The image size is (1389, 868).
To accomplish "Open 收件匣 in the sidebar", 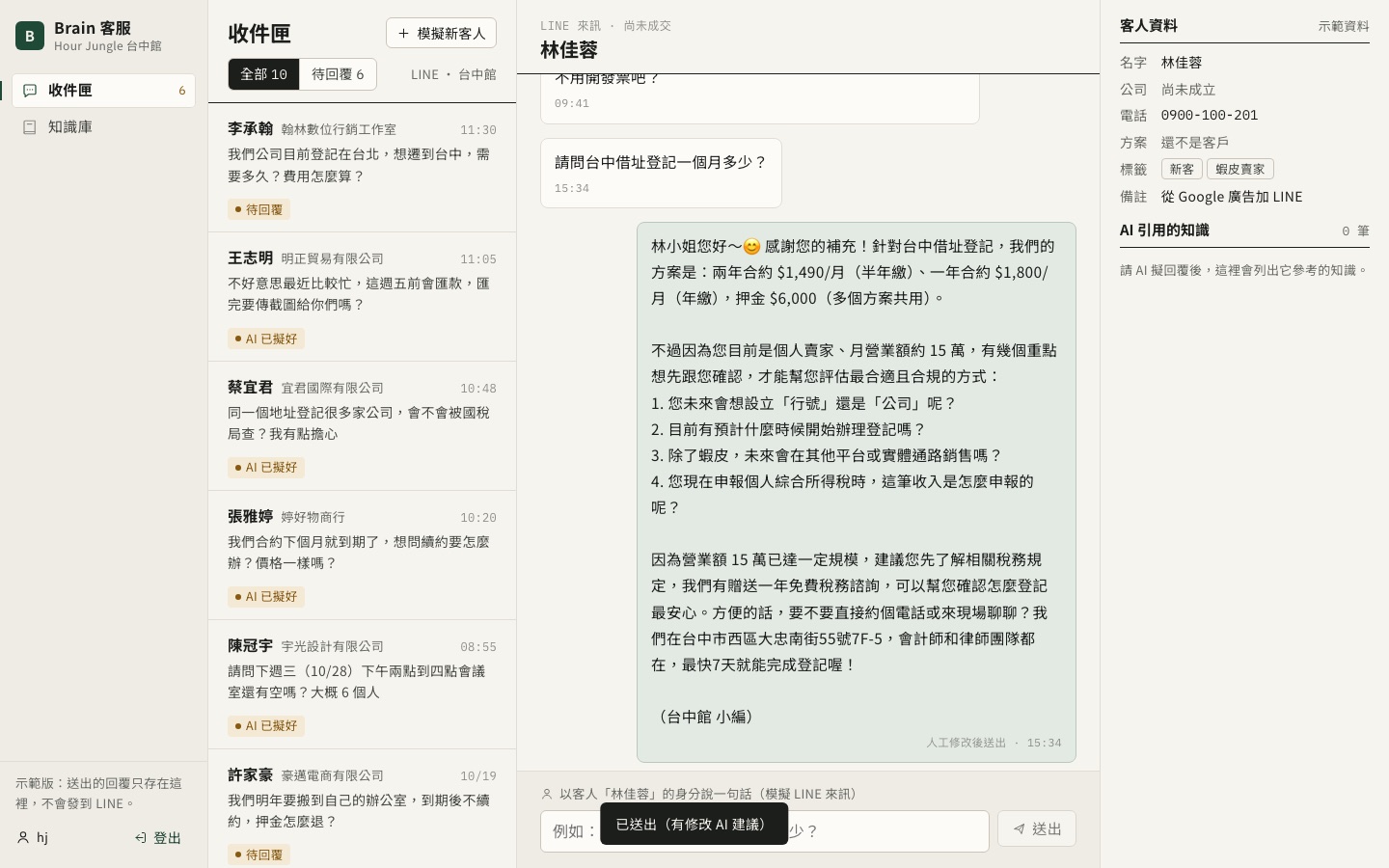I will (104, 91).
